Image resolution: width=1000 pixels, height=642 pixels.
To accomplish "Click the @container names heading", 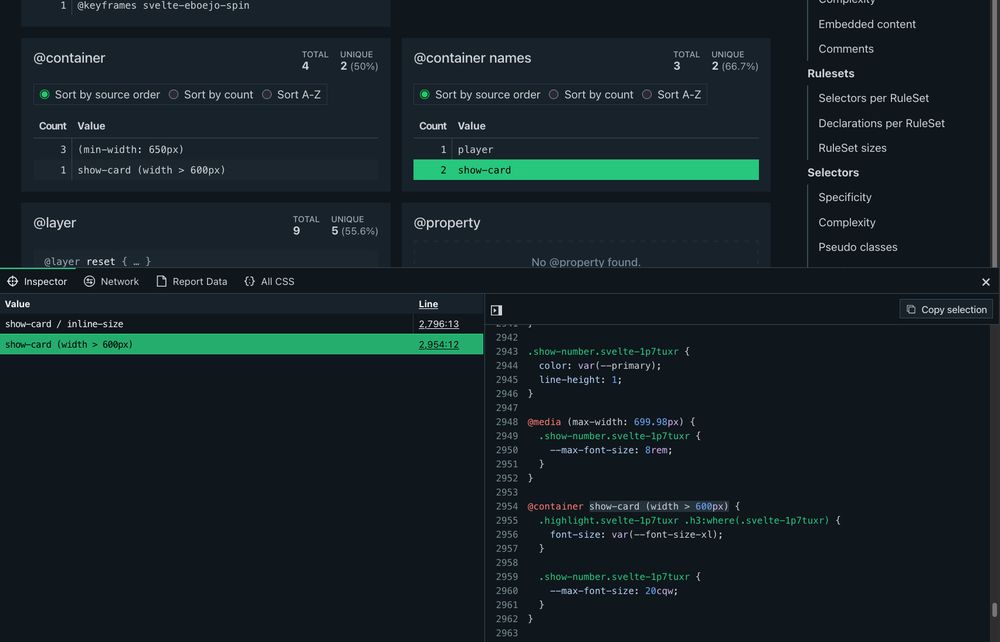I will [472, 58].
